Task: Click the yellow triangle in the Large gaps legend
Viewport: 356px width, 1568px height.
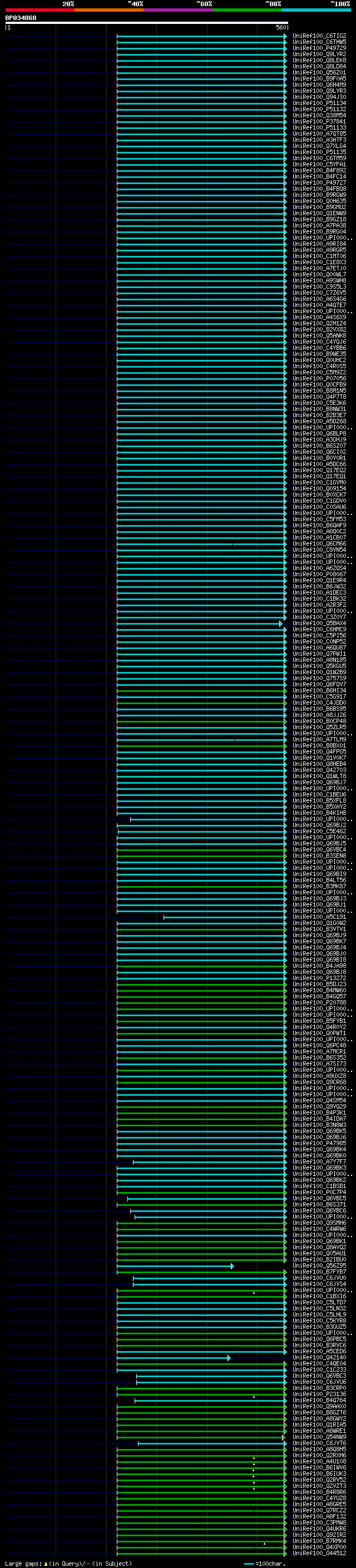Action: (46, 1563)
